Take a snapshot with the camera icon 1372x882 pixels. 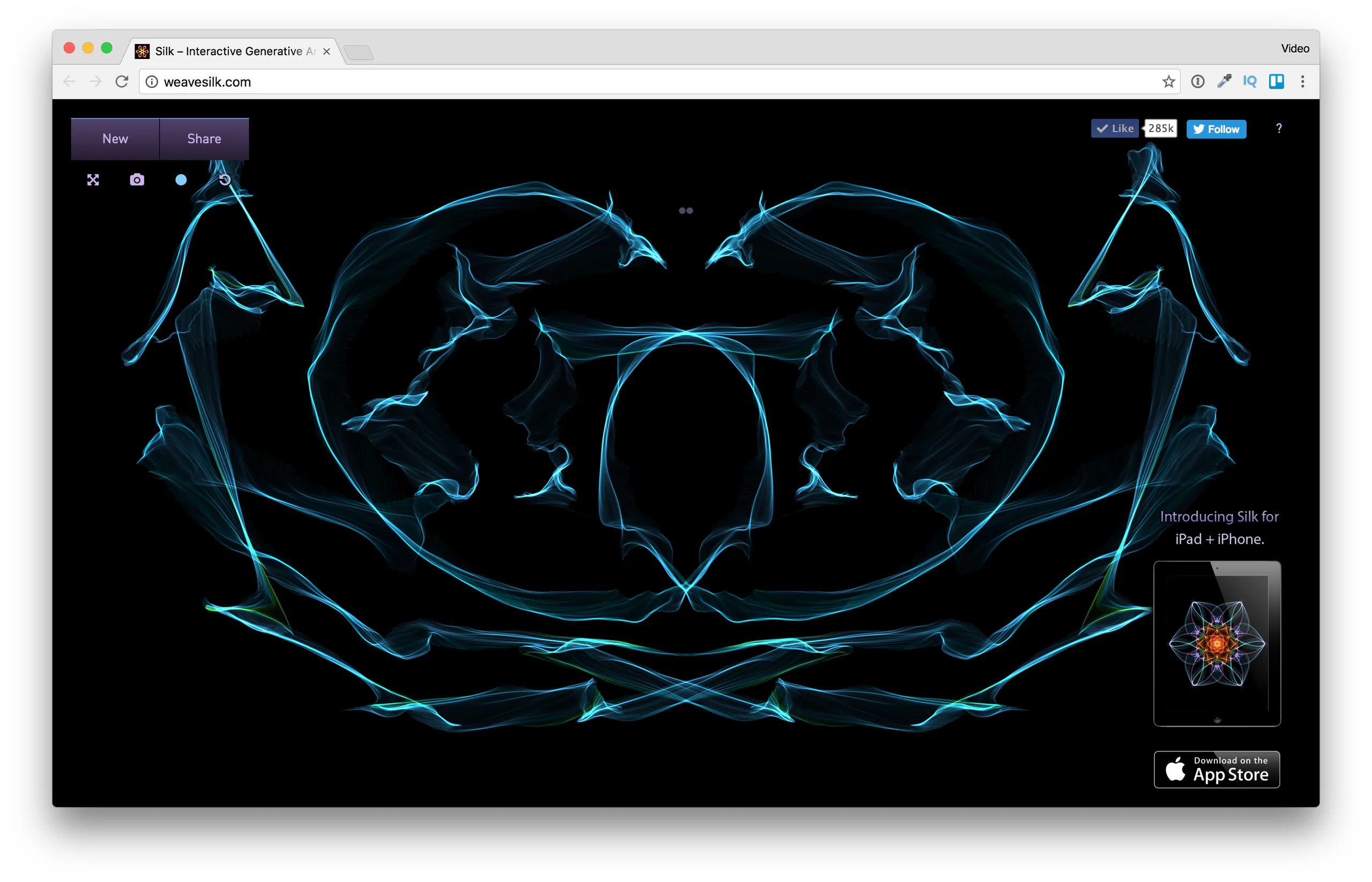pos(137,180)
